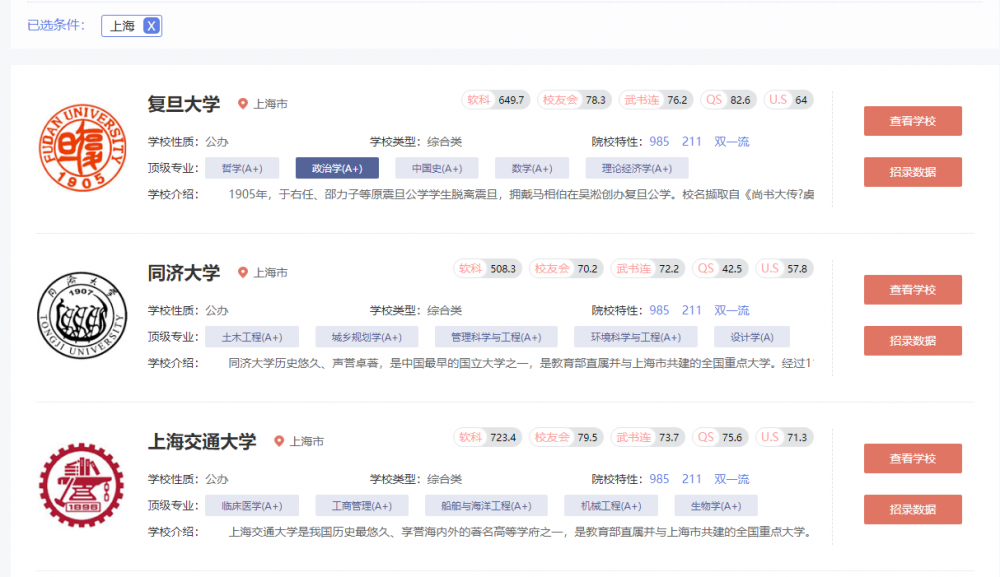Select the 土木工程(A+) major tag
This screenshot has height=577, width=1000.
252,337
